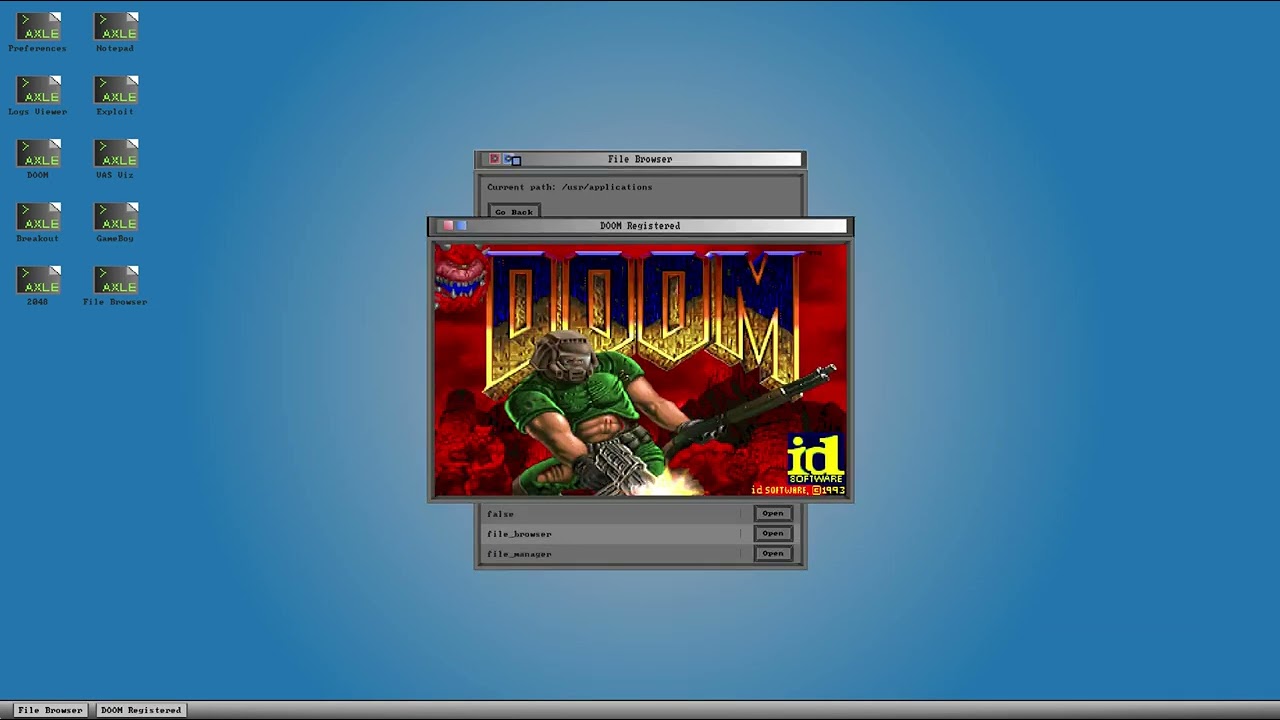Close the File Browser window
The height and width of the screenshot is (720, 1280).
pyautogui.click(x=494, y=159)
